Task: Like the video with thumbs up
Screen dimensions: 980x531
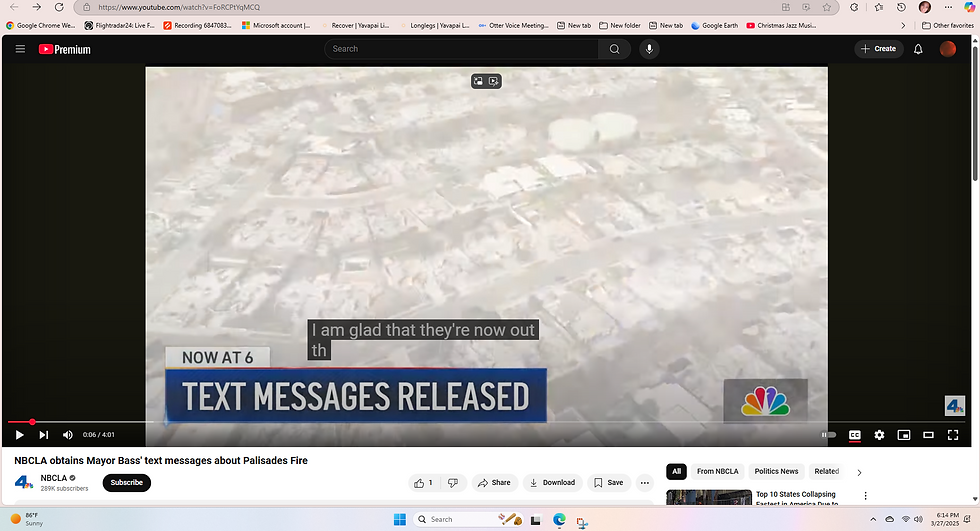Action: pos(424,483)
